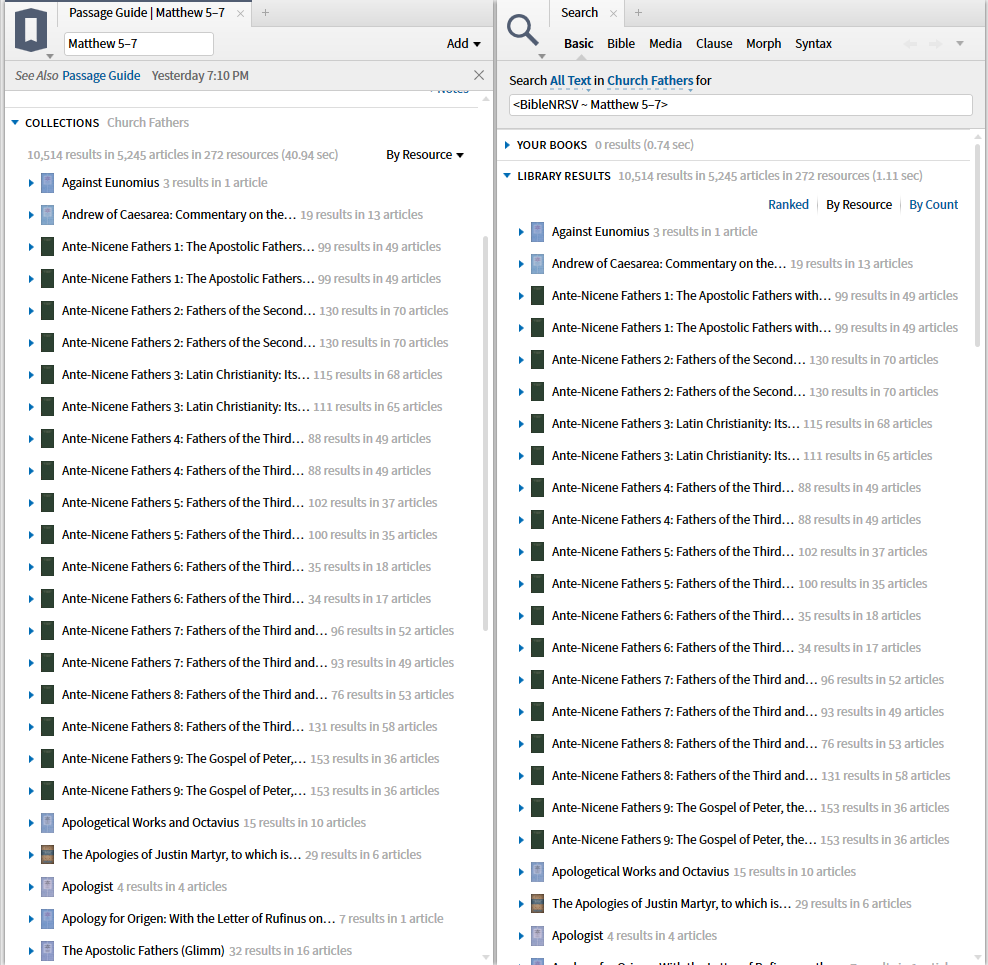
Task: Select the Syntax search type
Action: 813,43
